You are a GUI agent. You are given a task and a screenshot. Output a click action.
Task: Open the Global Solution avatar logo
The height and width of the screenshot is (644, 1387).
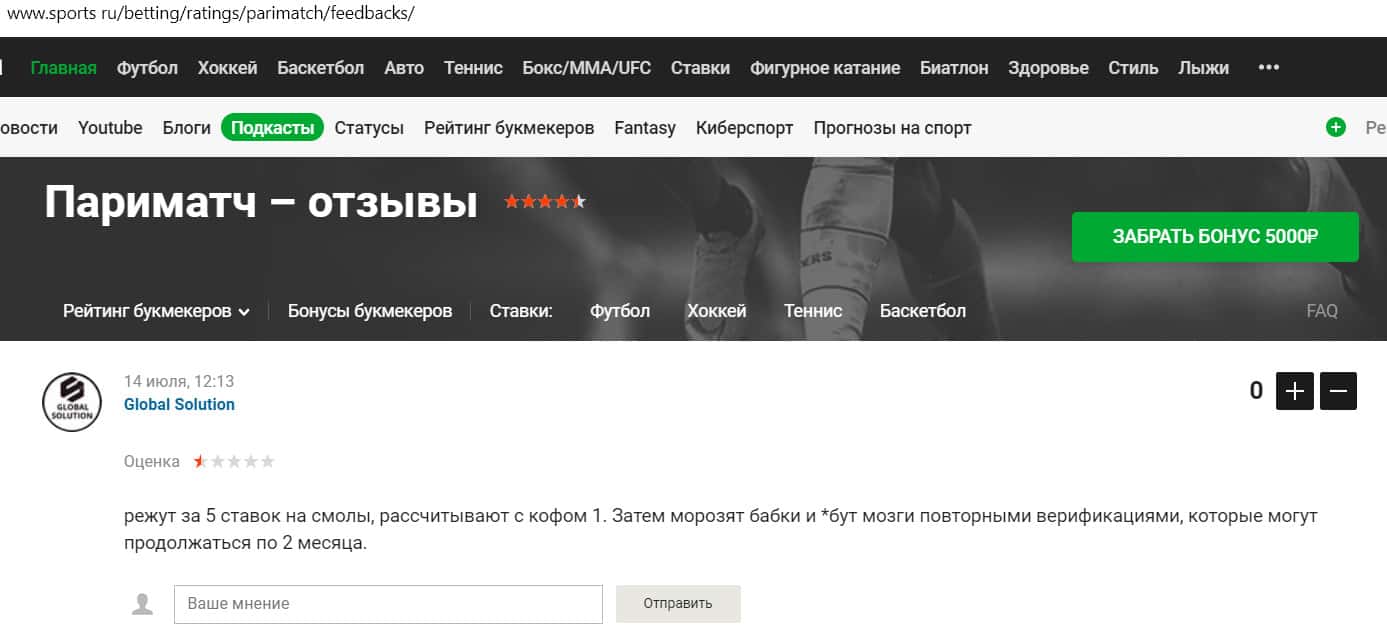tap(72, 402)
